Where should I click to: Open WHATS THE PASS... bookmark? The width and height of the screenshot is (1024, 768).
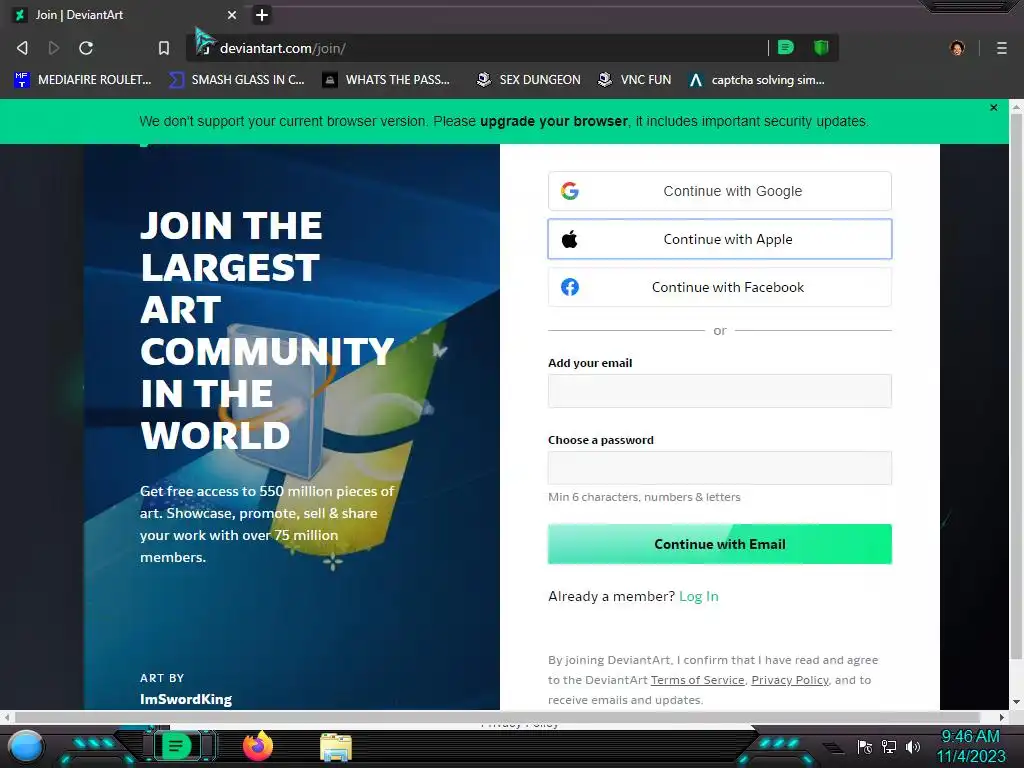[387, 80]
